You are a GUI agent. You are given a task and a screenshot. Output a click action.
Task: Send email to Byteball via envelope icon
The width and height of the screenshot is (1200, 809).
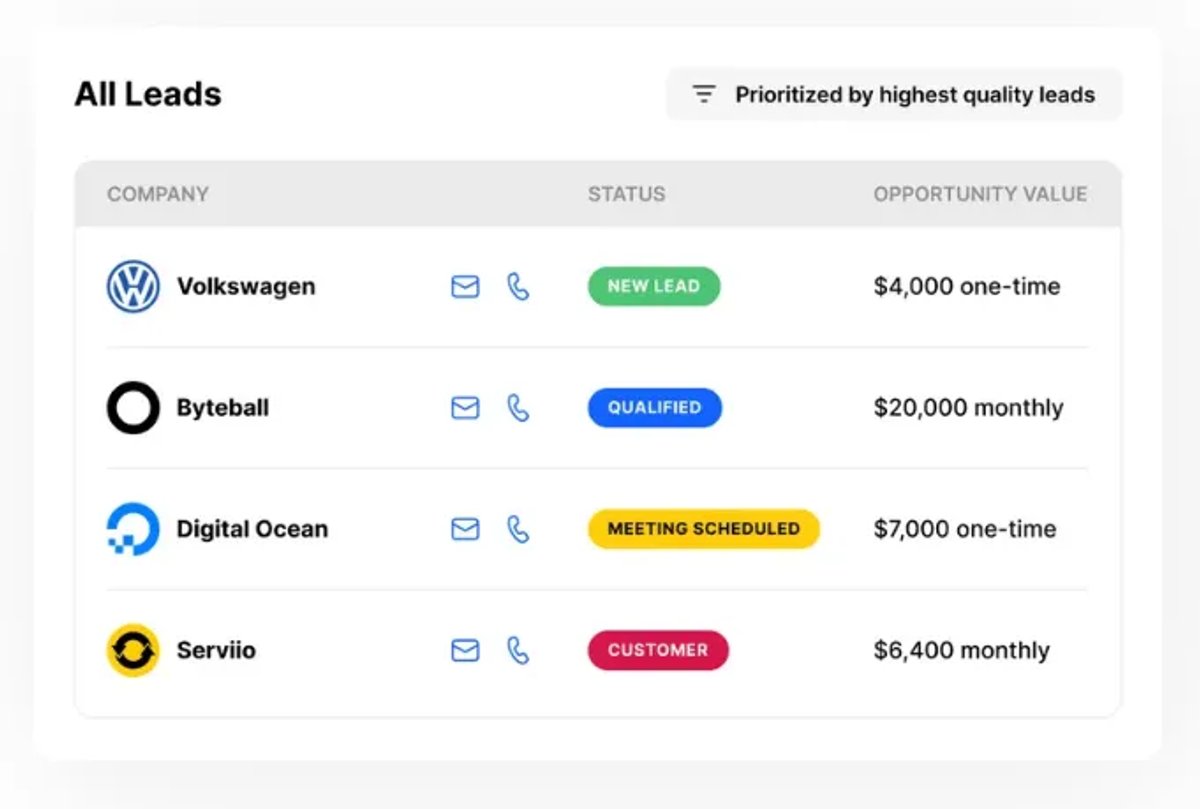(x=465, y=408)
